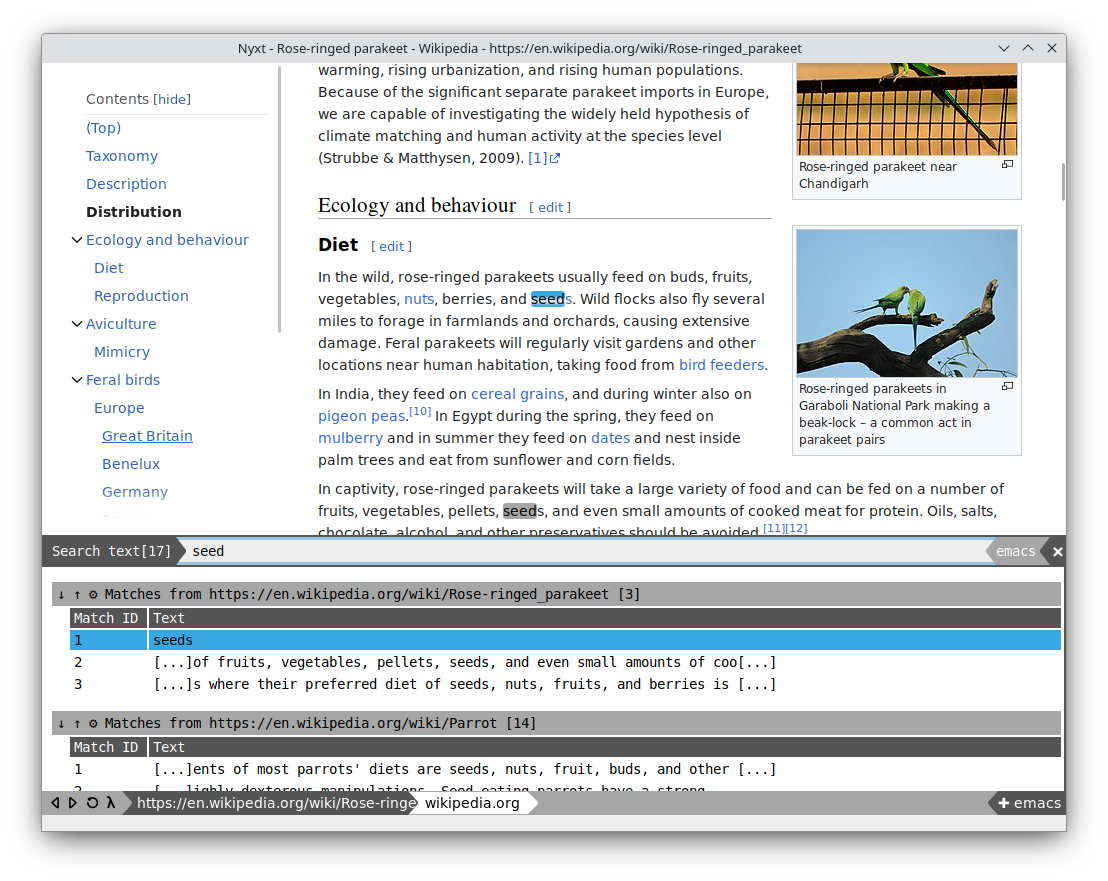Click the gear icon beside Parrot matches
Screen dimensions: 1108x881
coord(93,723)
